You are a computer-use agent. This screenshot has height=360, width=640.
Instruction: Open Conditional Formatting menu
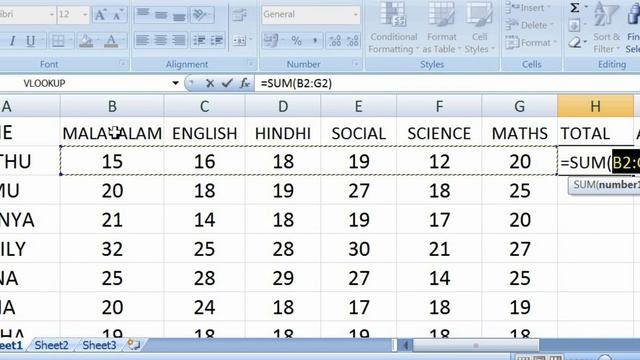393,27
